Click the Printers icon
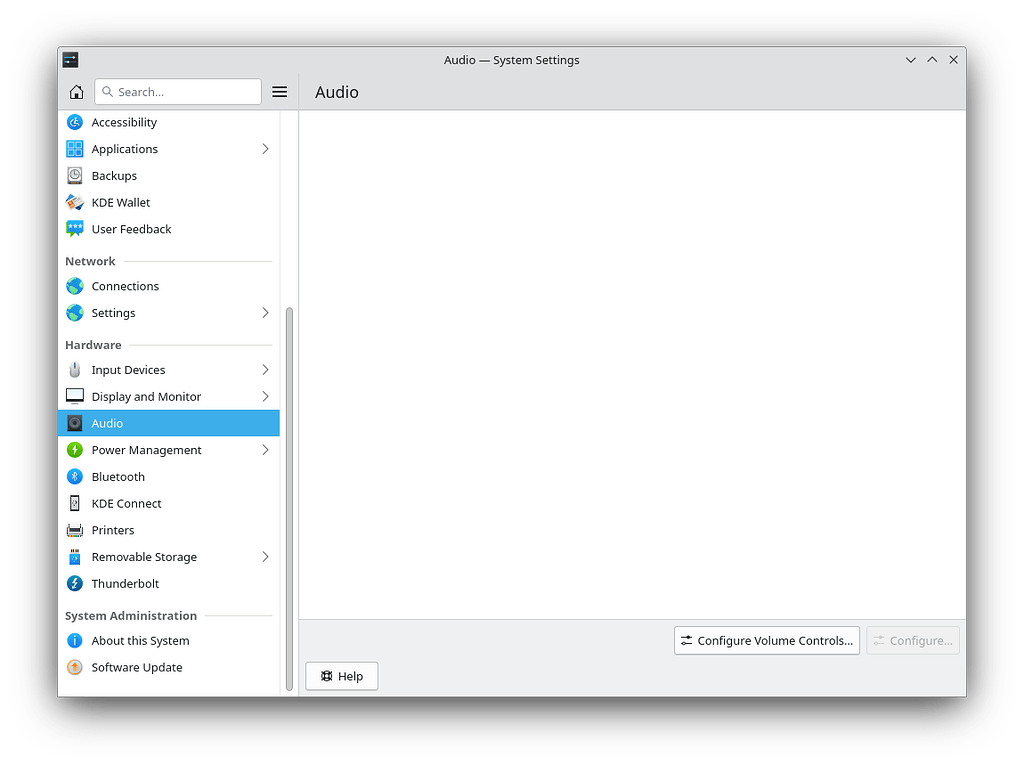Viewport: 1024px width, 764px height. tap(75, 530)
